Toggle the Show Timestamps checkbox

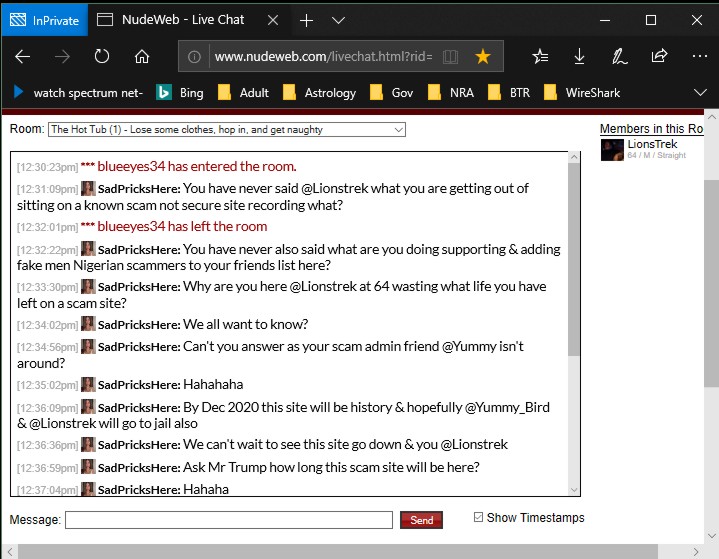coord(478,517)
